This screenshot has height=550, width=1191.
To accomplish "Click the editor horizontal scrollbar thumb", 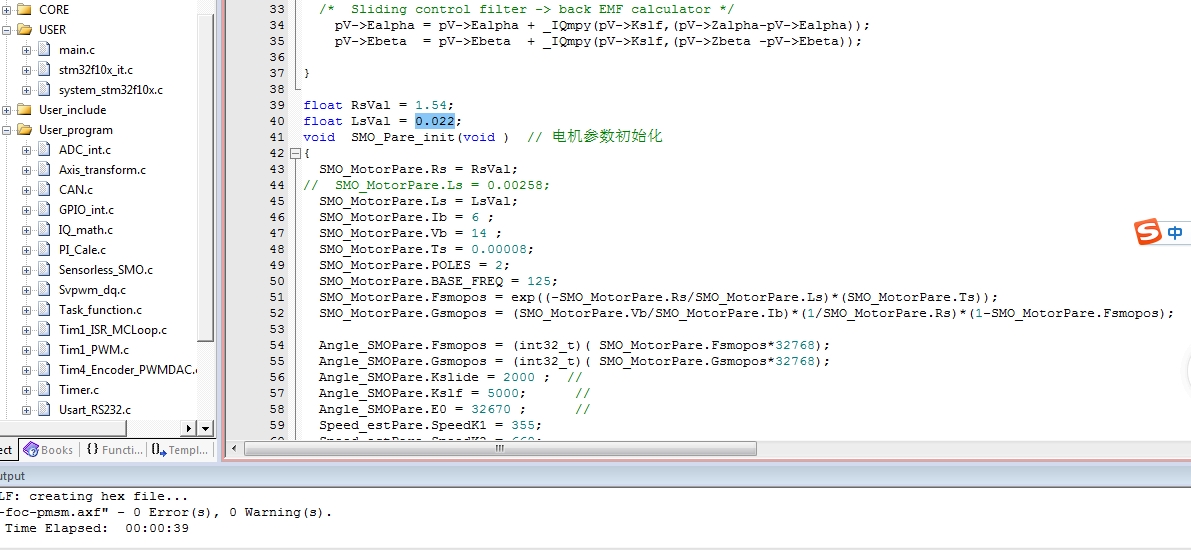I will tap(500, 448).
